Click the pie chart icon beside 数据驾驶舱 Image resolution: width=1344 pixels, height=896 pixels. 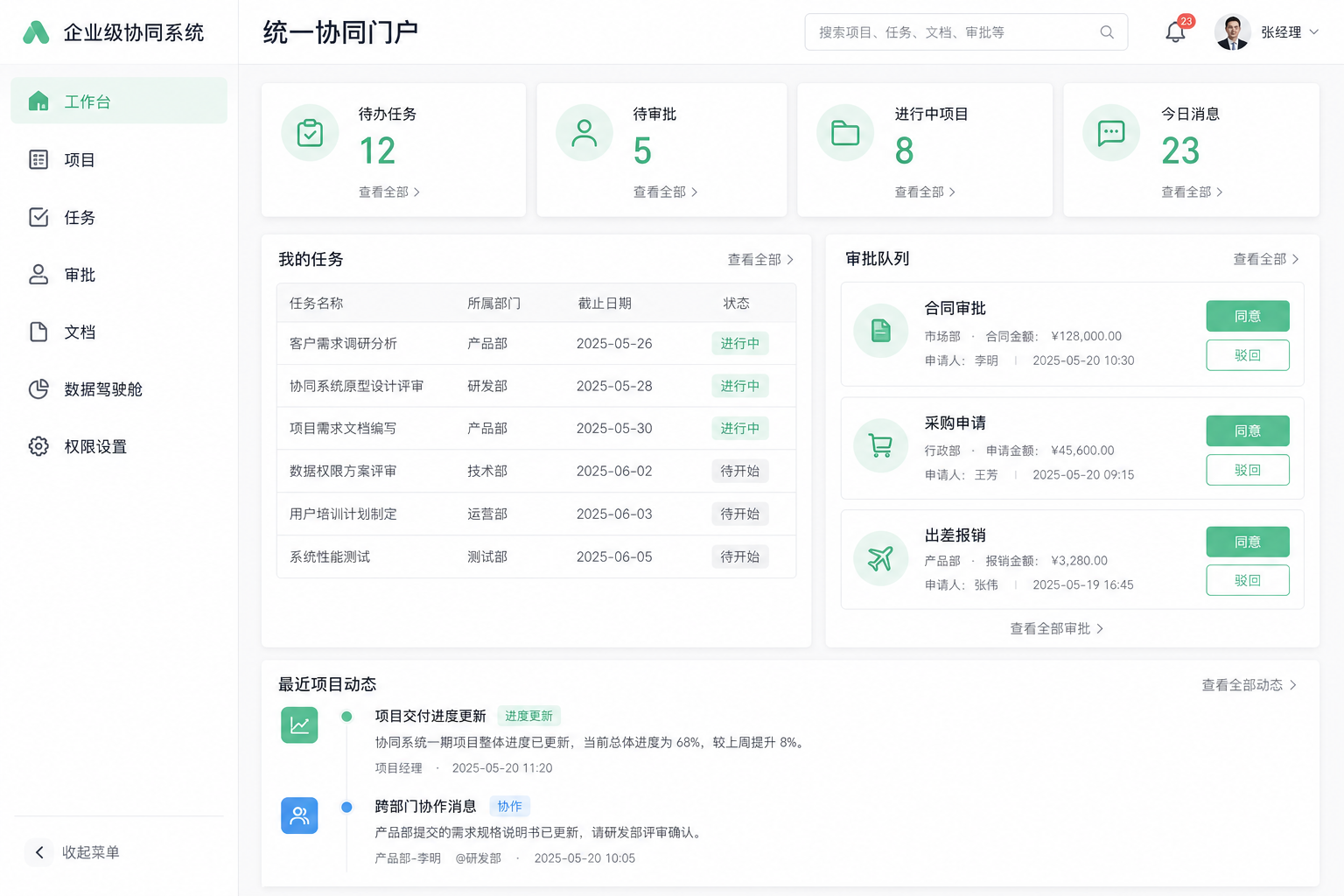[x=38, y=389]
